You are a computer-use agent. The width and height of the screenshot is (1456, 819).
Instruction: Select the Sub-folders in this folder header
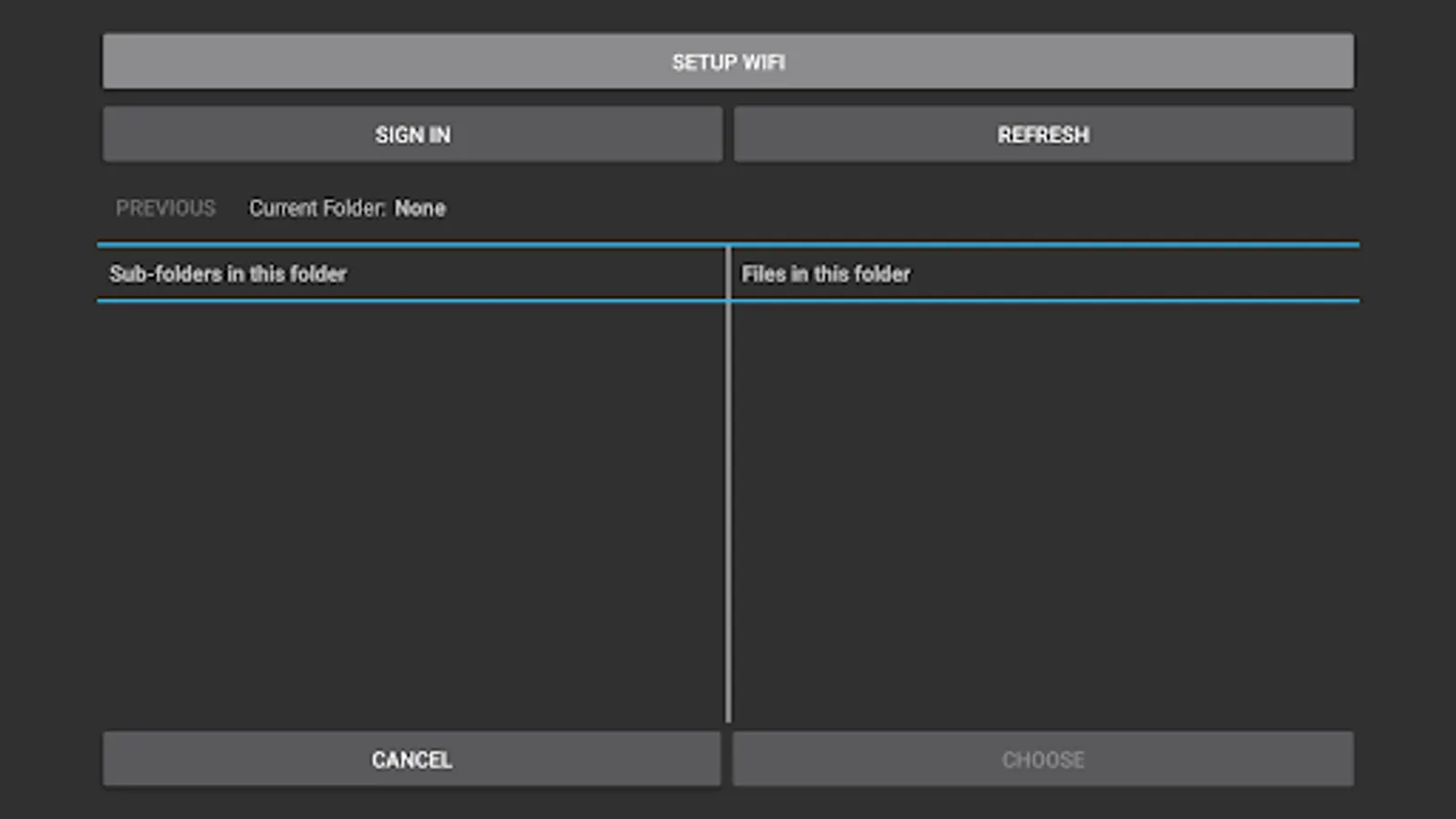tap(228, 273)
